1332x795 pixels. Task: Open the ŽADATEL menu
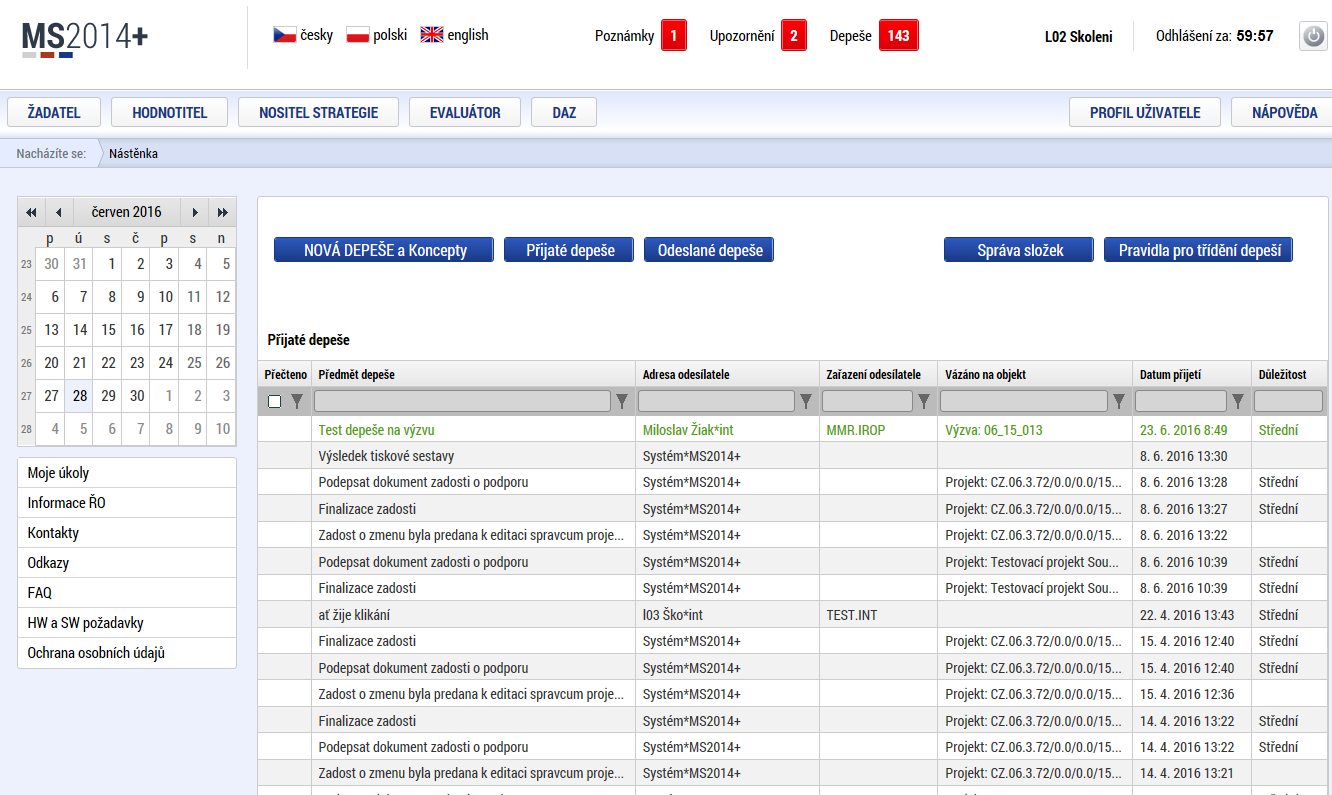[54, 112]
